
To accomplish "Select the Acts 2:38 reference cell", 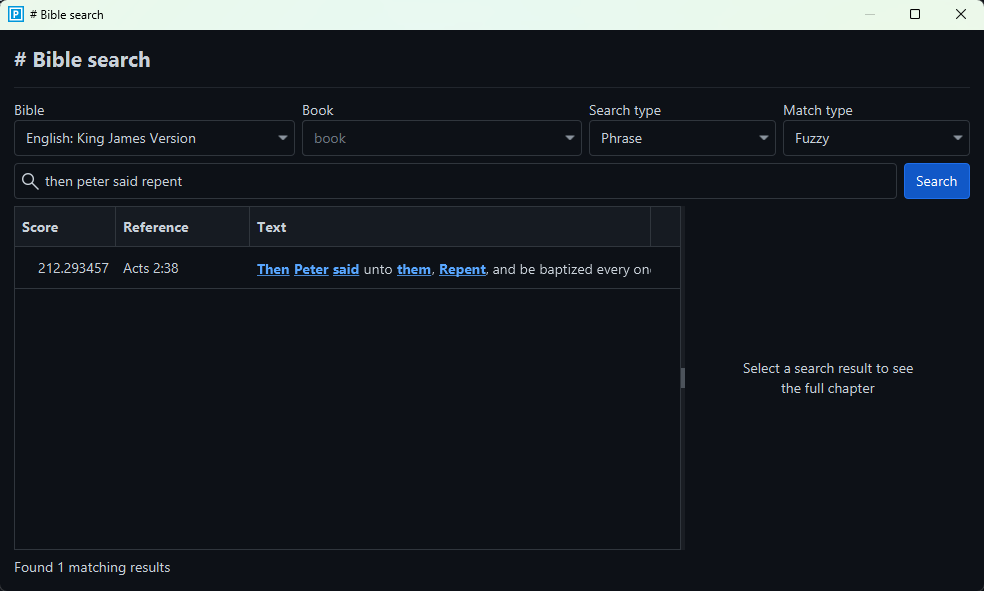I will pos(151,268).
